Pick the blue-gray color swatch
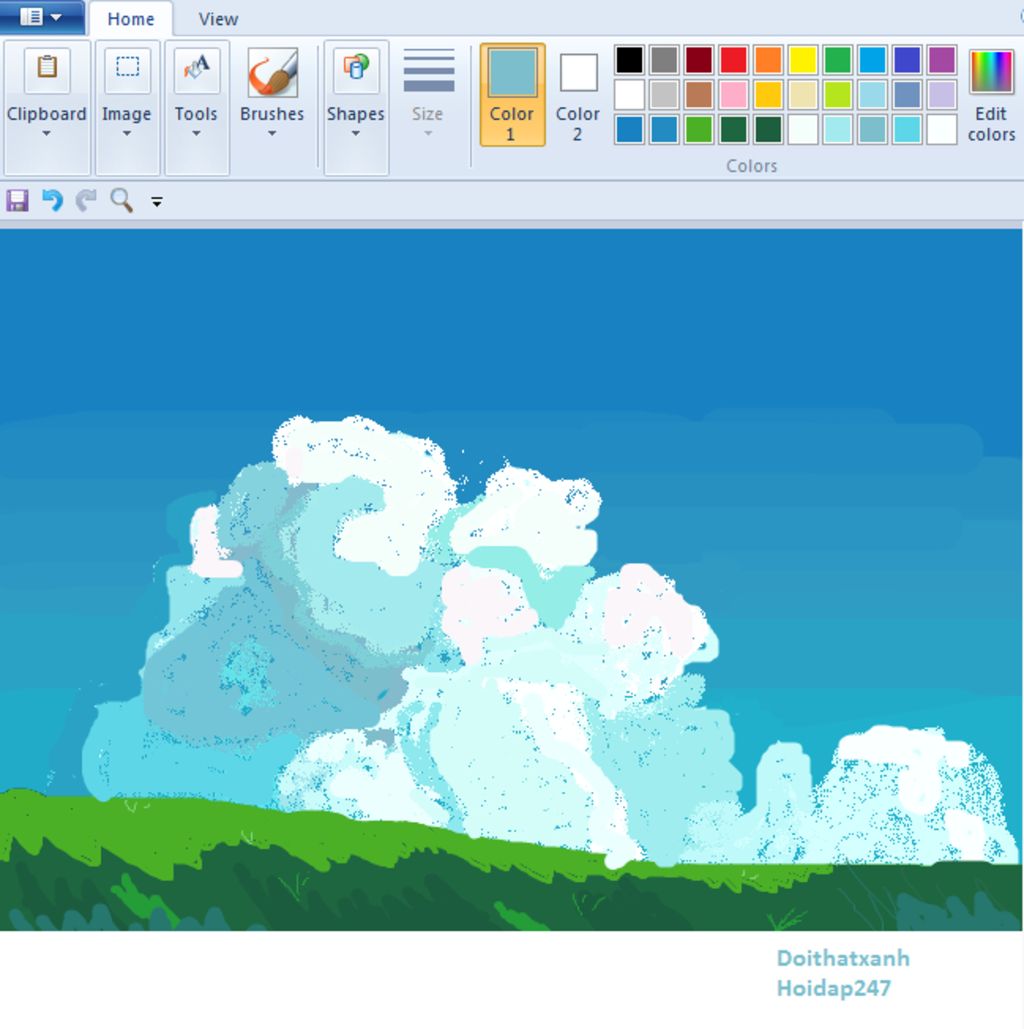This screenshot has width=1024, height=1029. tap(908, 94)
